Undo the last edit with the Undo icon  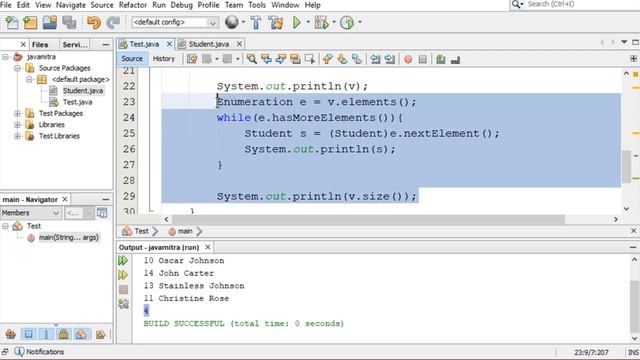tap(94, 22)
